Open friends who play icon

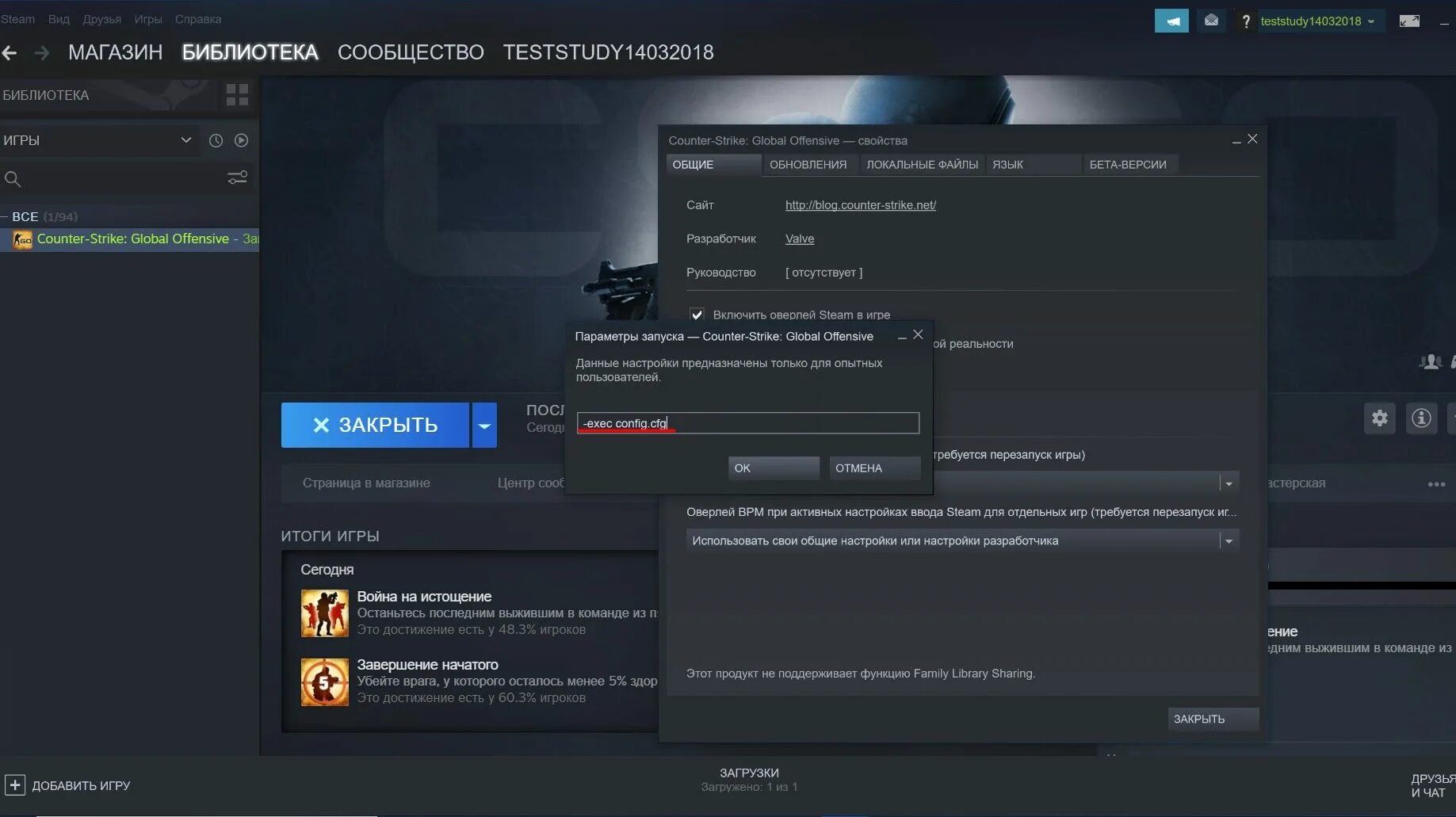1431,362
